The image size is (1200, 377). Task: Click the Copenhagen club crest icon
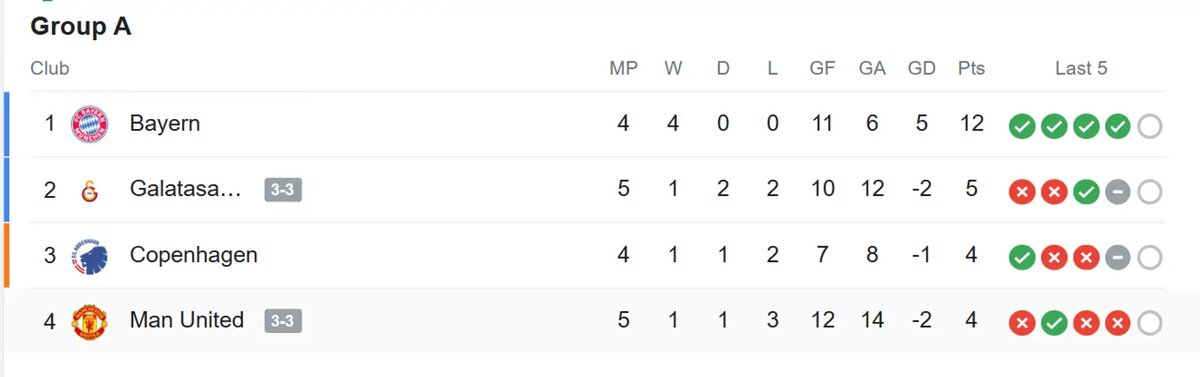[89, 256]
